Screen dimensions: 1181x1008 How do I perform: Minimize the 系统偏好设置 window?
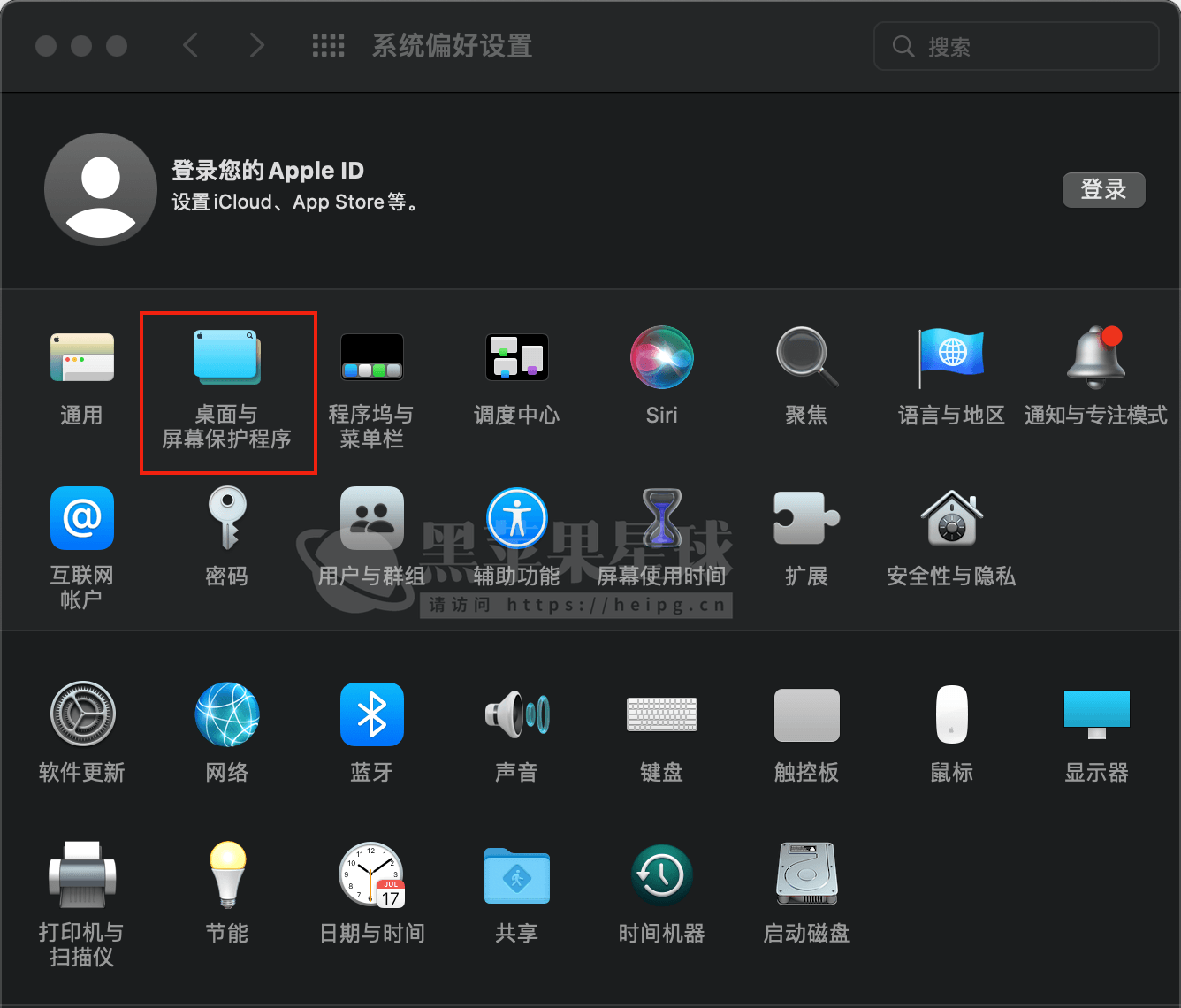pyautogui.click(x=81, y=46)
